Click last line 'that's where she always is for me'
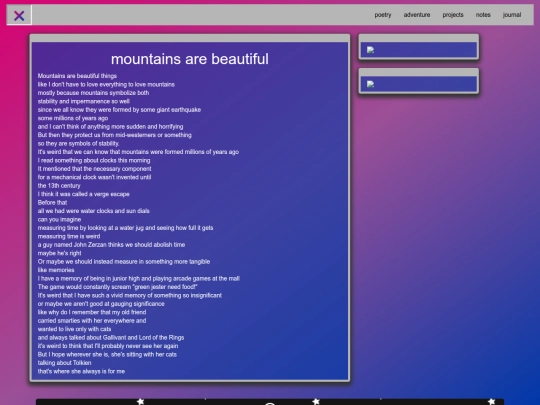 pos(81,371)
